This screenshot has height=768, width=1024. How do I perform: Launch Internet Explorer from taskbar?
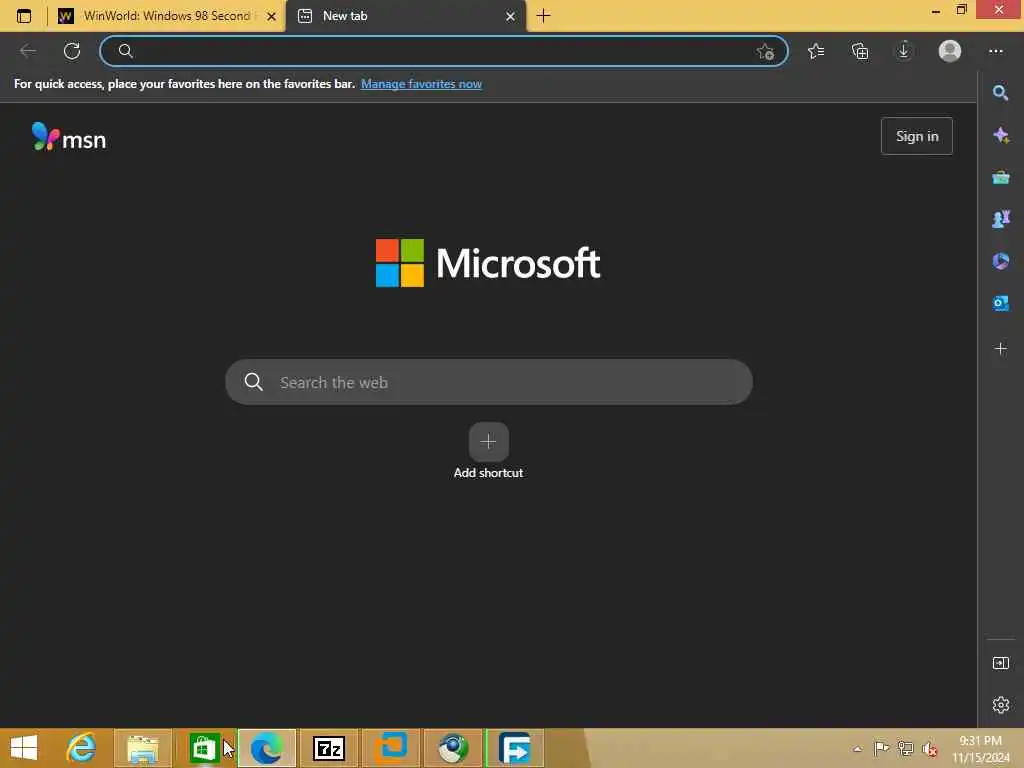click(81, 748)
